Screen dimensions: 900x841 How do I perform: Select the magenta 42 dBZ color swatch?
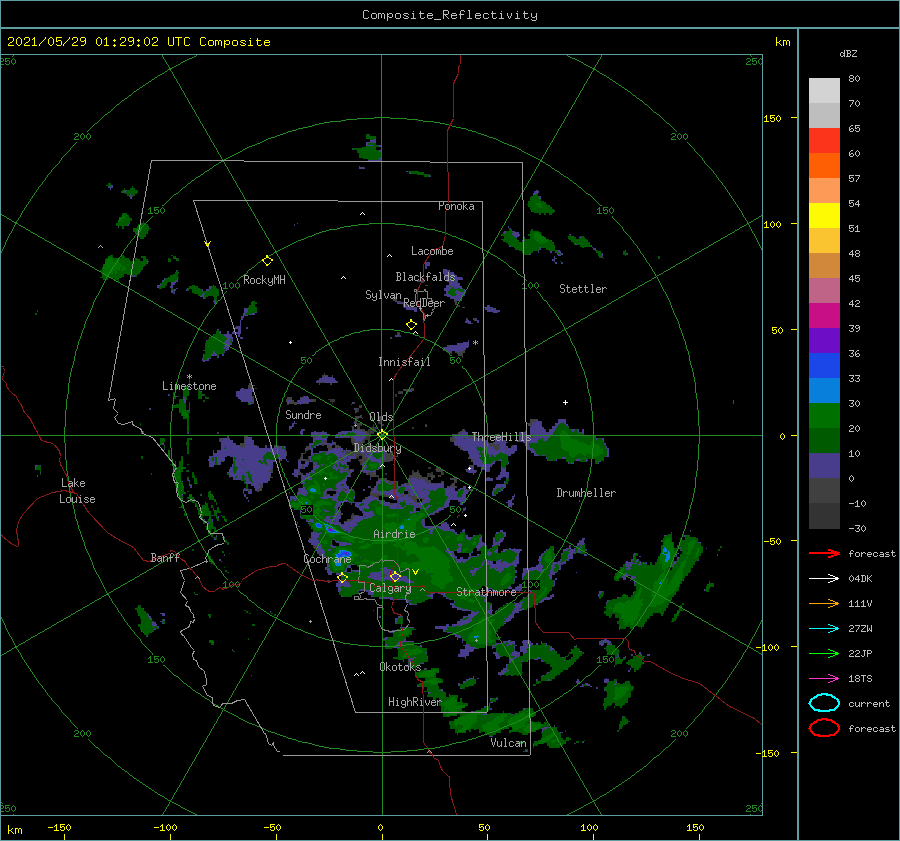click(824, 315)
